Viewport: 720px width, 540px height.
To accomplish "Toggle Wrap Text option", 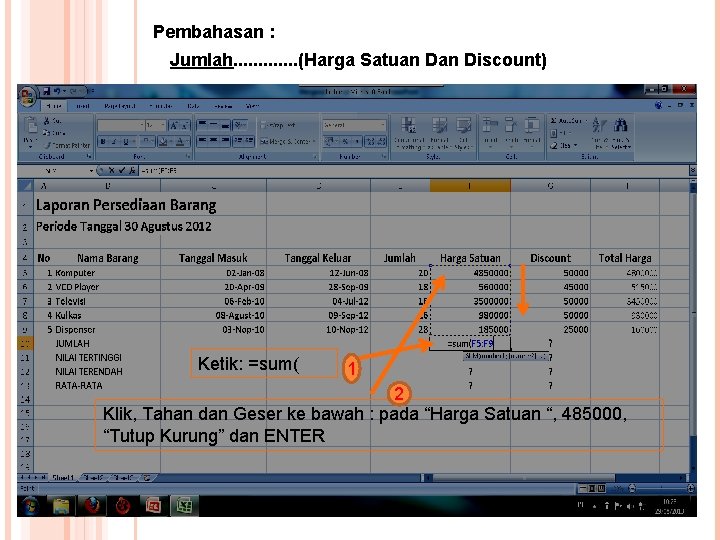I will tap(278, 125).
